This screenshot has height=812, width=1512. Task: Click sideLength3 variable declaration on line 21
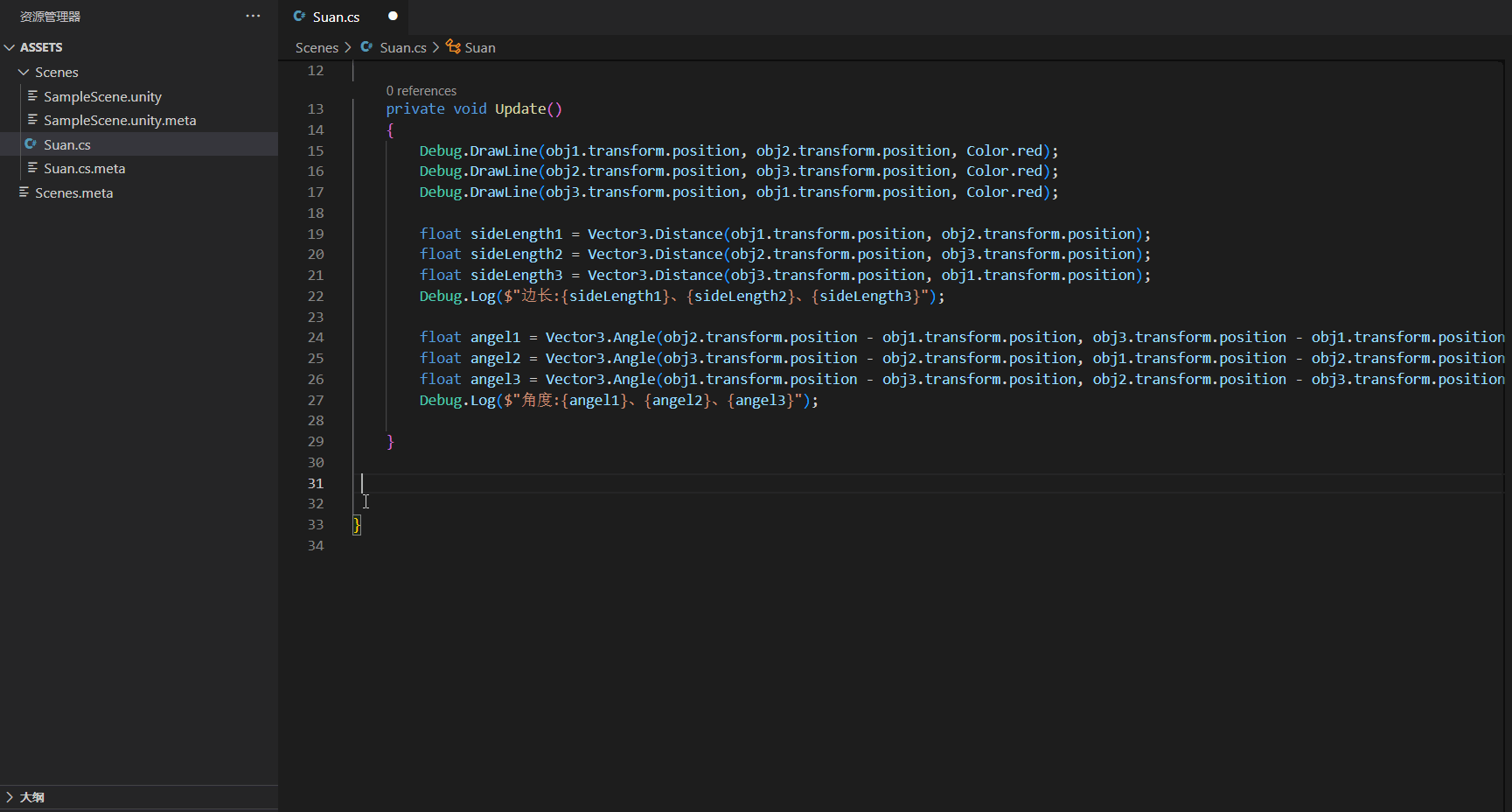tap(517, 276)
